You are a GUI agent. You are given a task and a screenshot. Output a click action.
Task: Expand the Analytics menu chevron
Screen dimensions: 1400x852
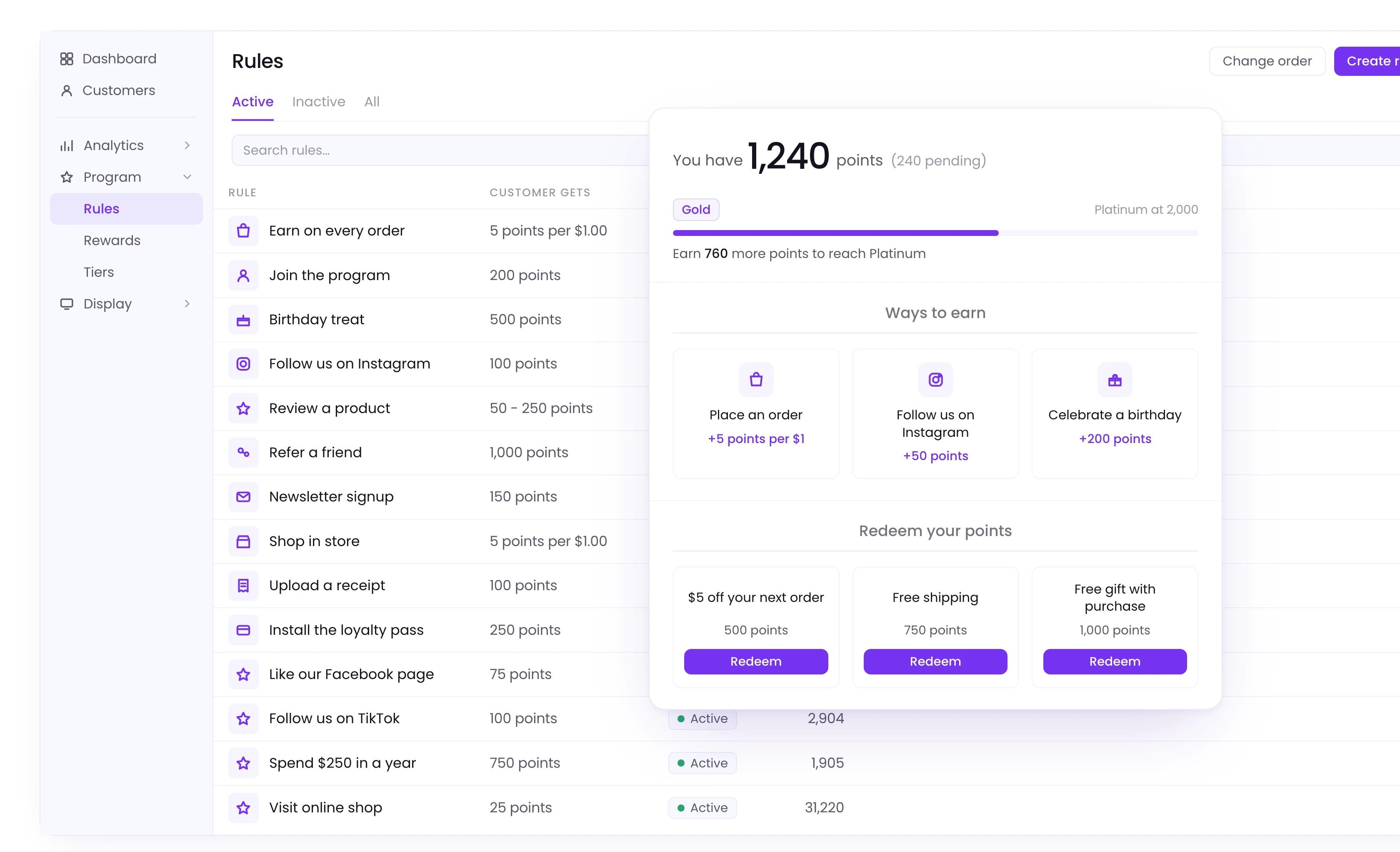point(187,145)
